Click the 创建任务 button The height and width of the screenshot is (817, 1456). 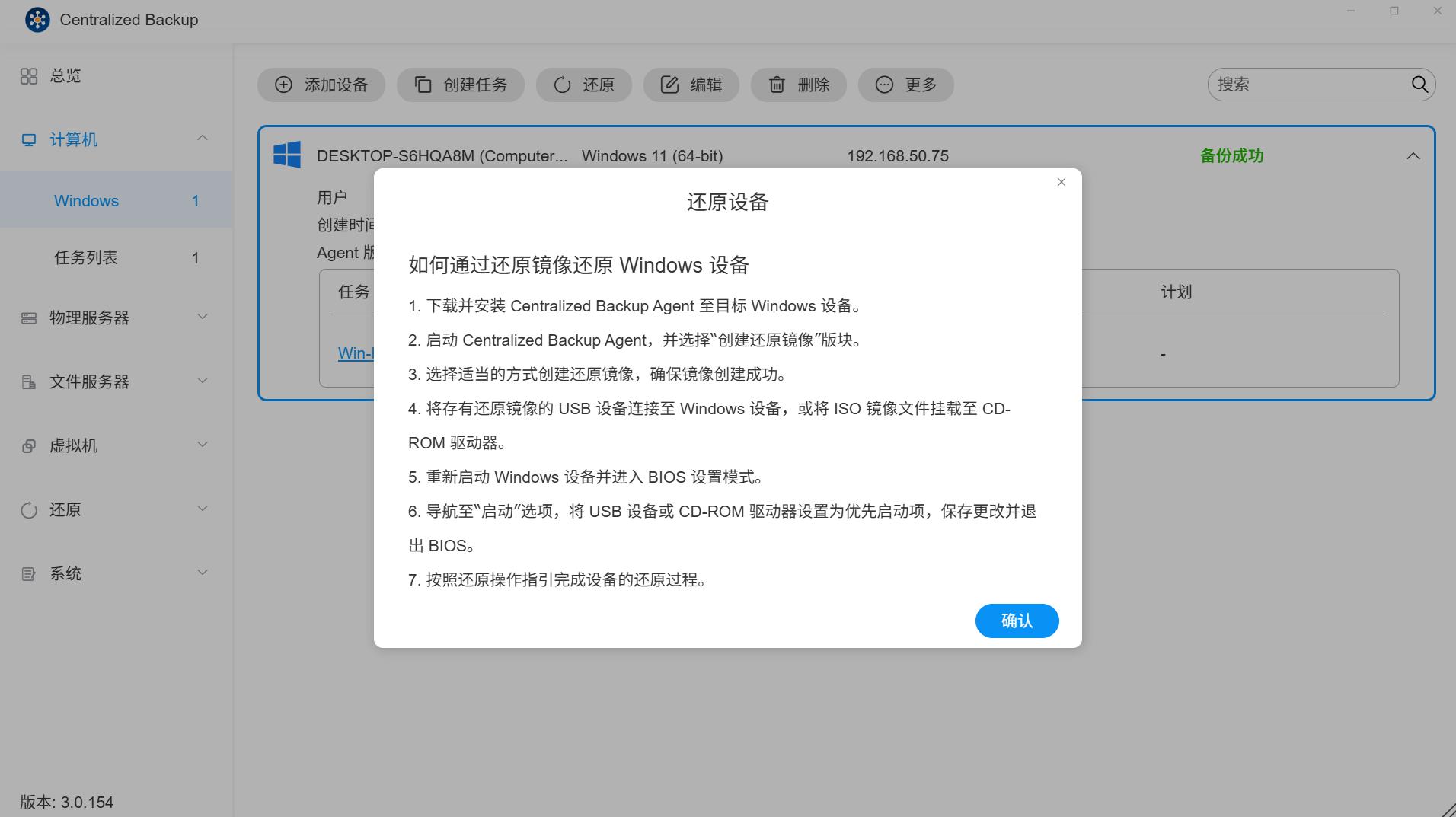[x=461, y=85]
